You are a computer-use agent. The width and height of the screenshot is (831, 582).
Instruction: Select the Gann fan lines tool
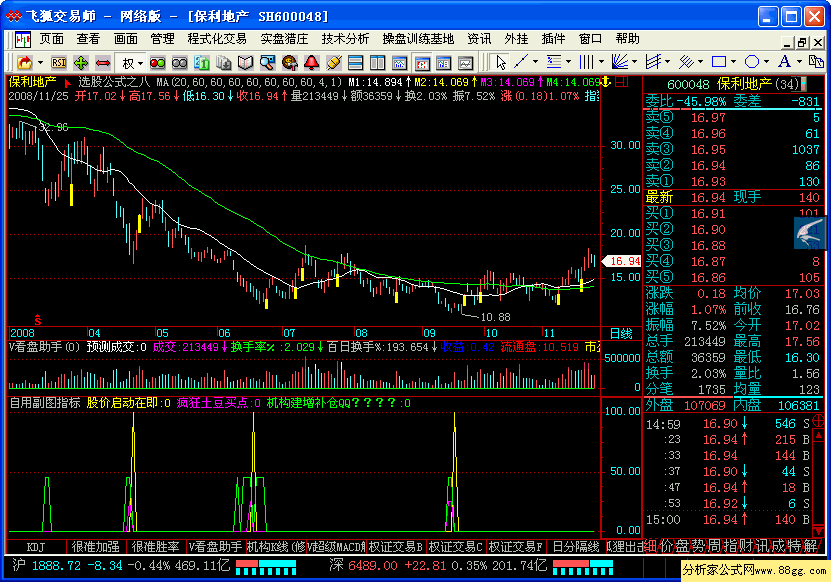pos(620,62)
